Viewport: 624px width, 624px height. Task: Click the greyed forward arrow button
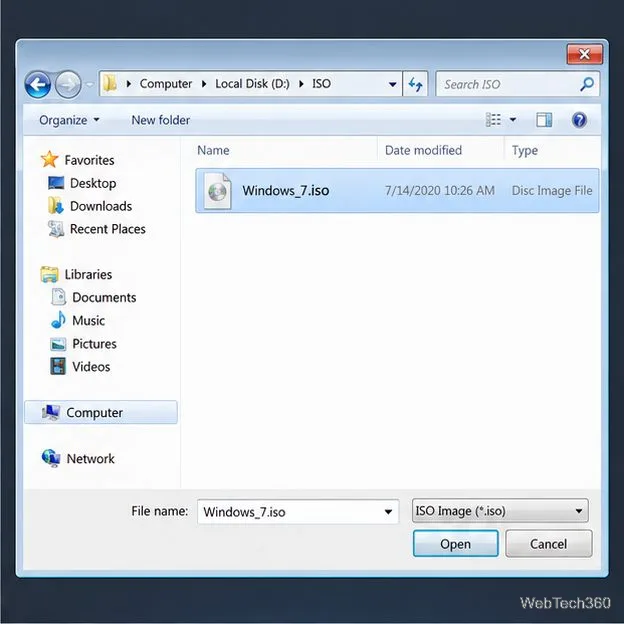68,84
